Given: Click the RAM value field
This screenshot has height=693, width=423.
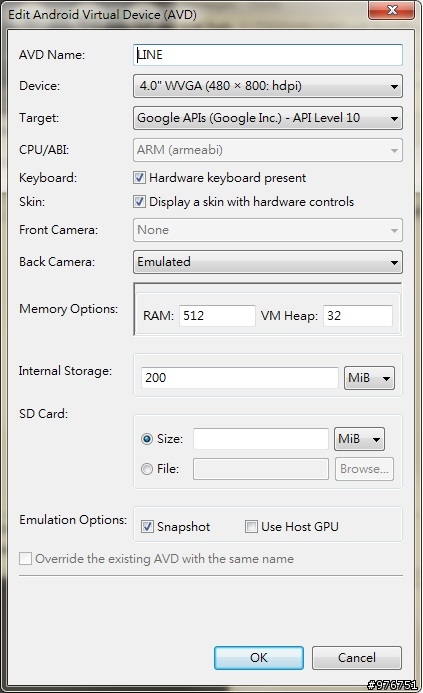Looking at the screenshot, I should point(217,316).
